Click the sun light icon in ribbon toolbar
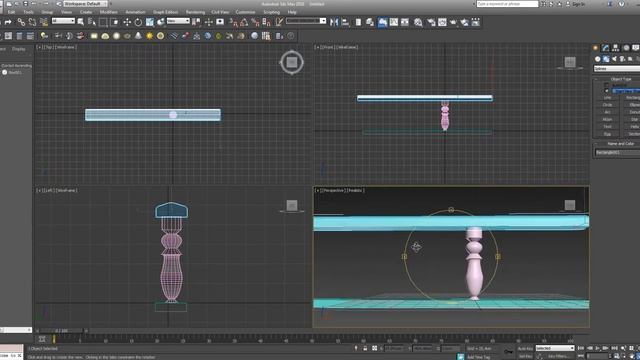640x360 pixels. click(149, 36)
